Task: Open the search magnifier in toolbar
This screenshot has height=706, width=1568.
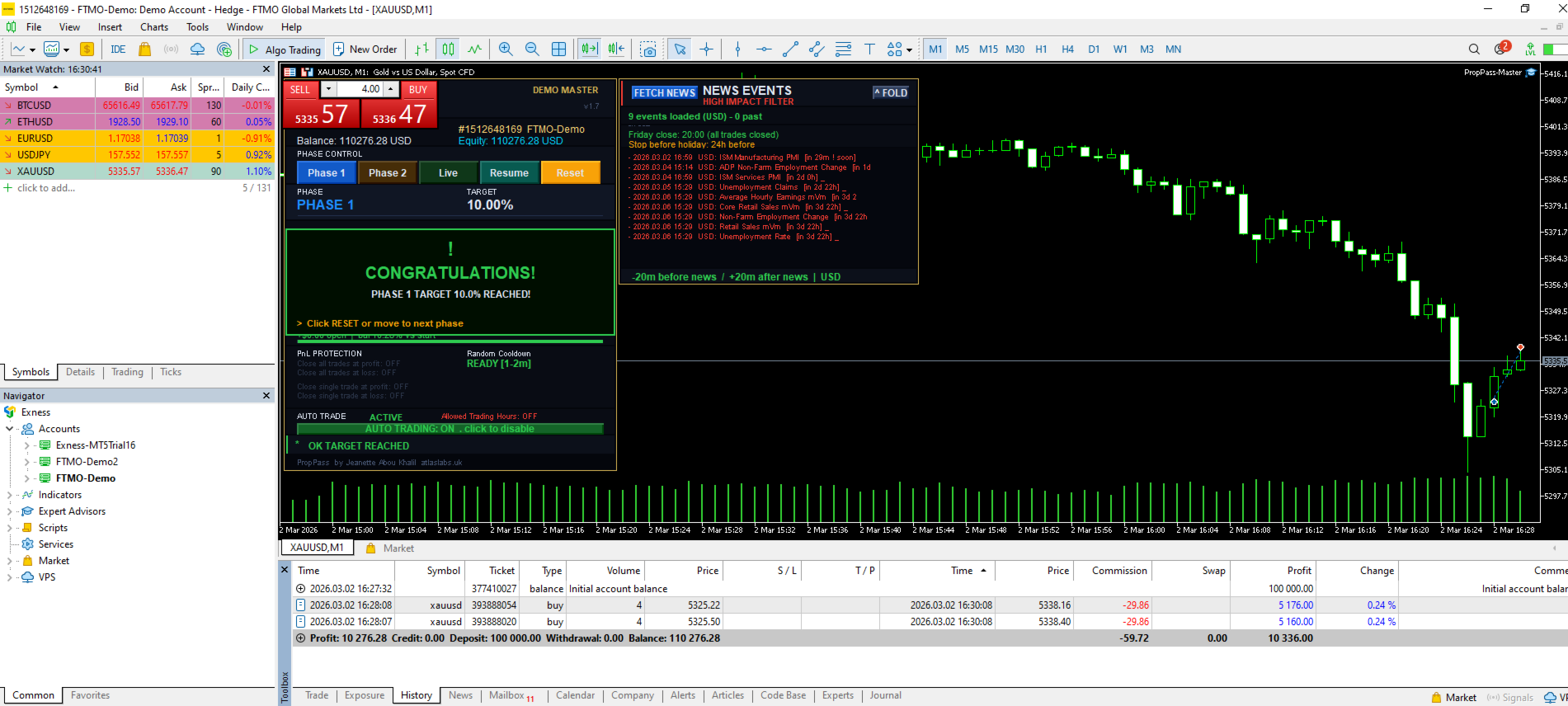Action: 1474,49
